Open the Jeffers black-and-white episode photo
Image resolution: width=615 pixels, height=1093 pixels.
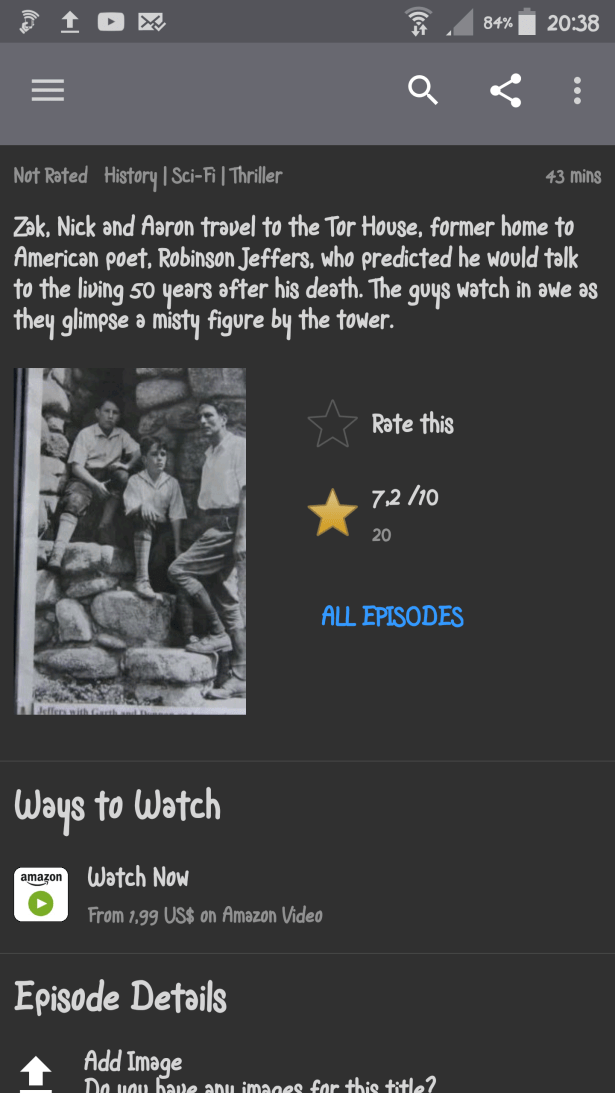[x=130, y=541]
